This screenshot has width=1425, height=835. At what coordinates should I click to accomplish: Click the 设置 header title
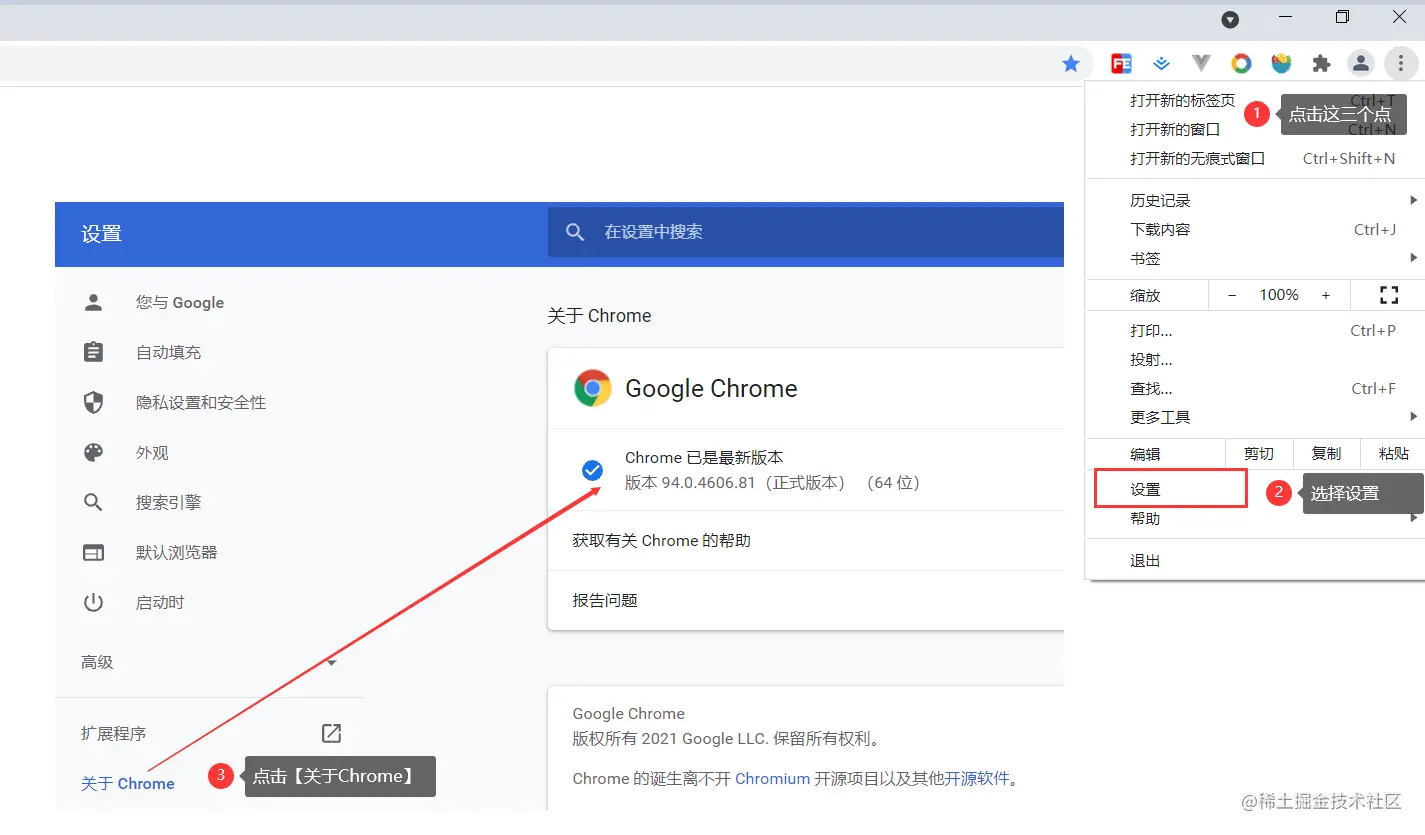tap(101, 234)
